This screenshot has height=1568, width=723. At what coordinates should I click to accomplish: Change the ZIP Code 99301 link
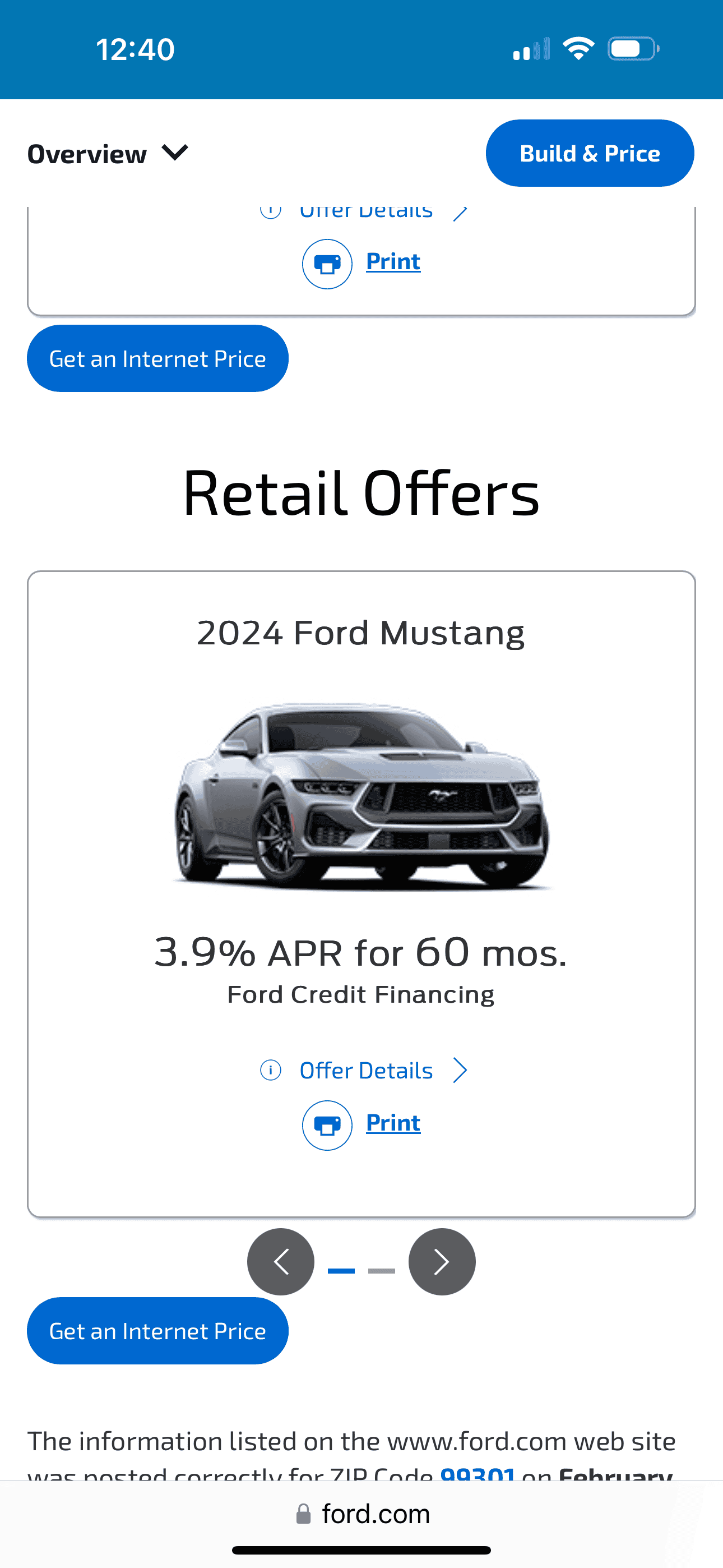[x=478, y=1474]
